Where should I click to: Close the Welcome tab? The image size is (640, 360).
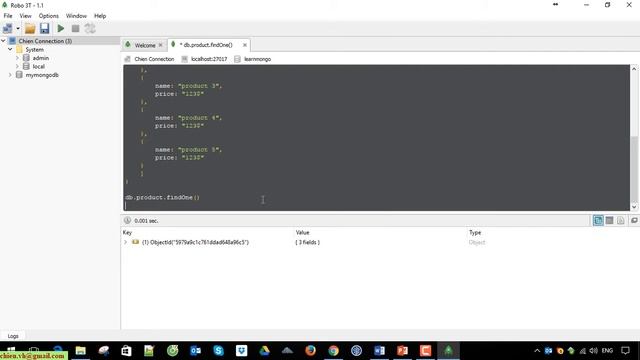click(x=160, y=45)
